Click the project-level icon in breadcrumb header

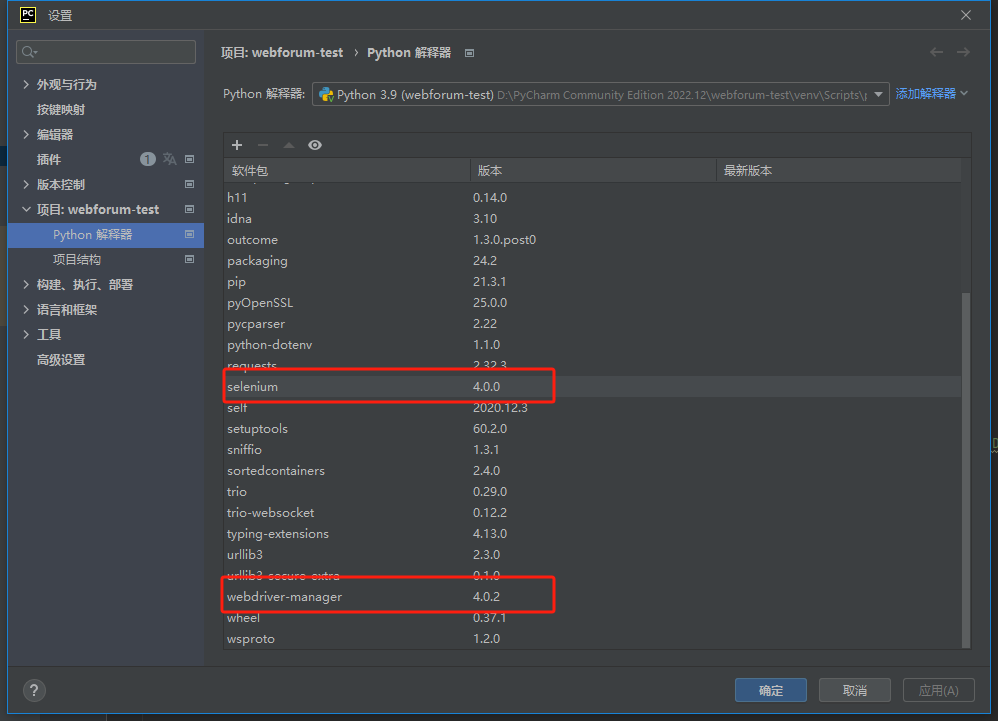point(470,53)
